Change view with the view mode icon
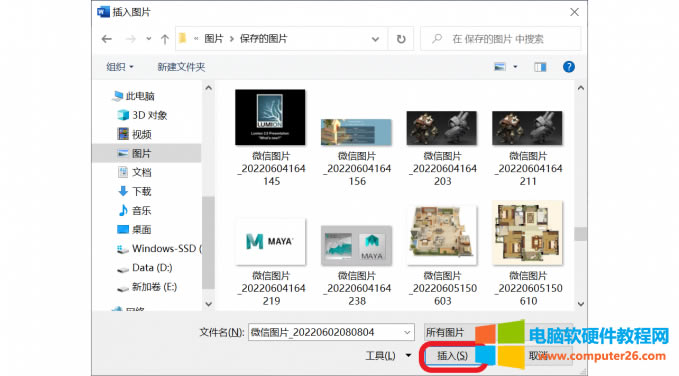679x376 pixels. tap(500, 67)
